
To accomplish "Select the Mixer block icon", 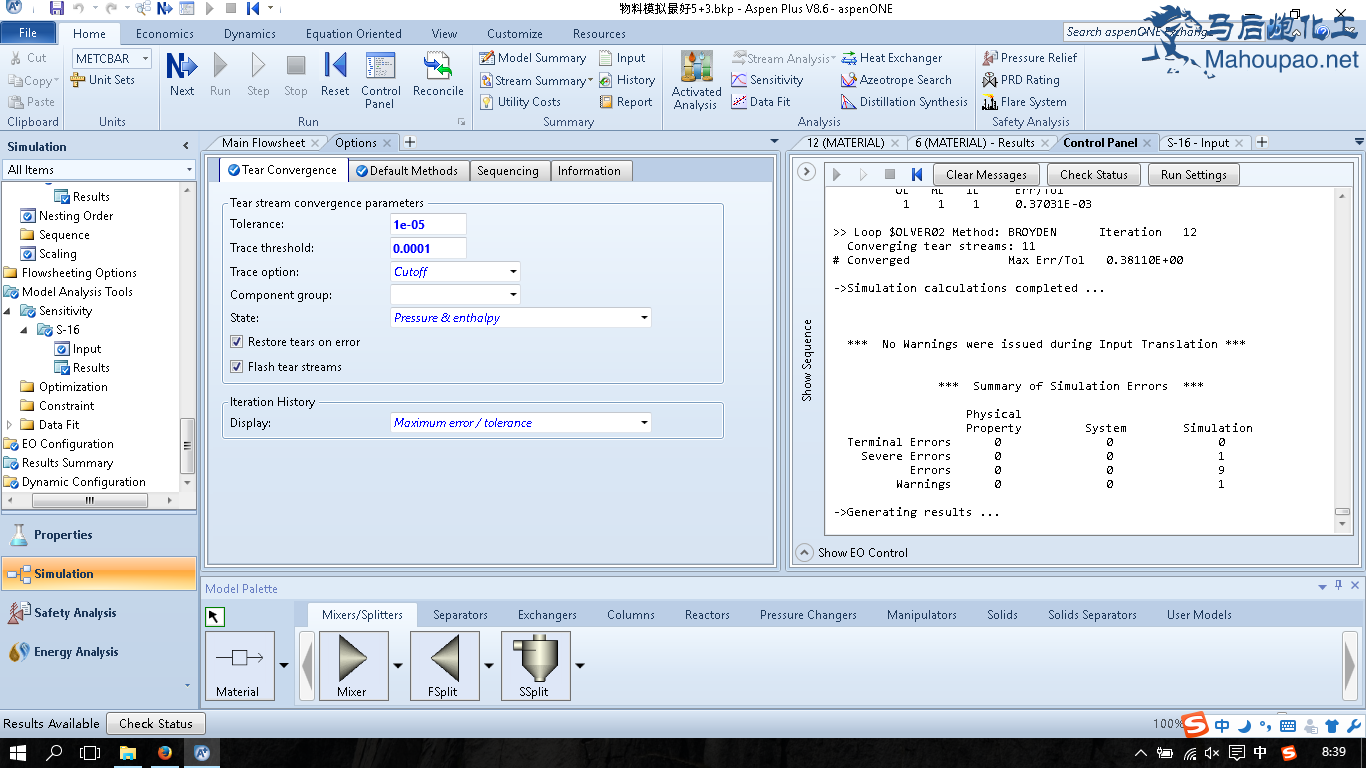I will tap(353, 665).
